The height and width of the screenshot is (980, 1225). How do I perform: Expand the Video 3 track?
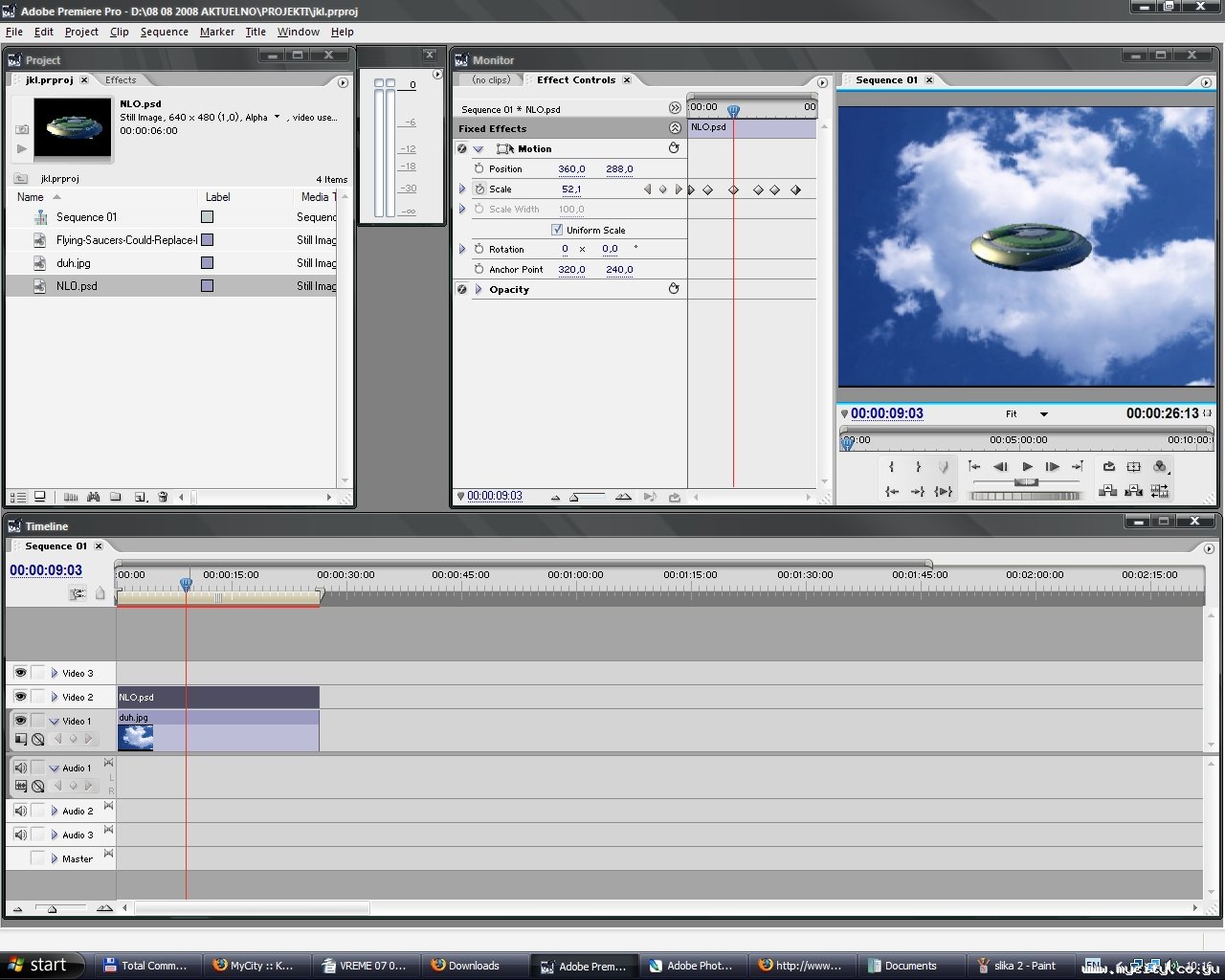[x=55, y=673]
